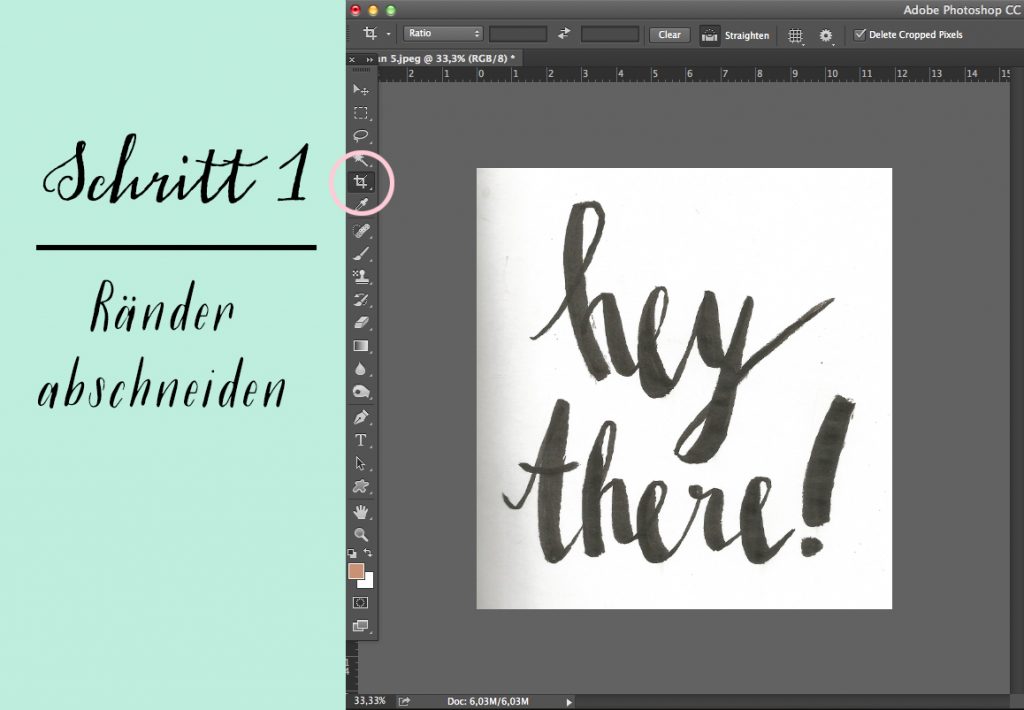Toggle Quick Mask mode
This screenshot has width=1024, height=710.
(x=360, y=603)
